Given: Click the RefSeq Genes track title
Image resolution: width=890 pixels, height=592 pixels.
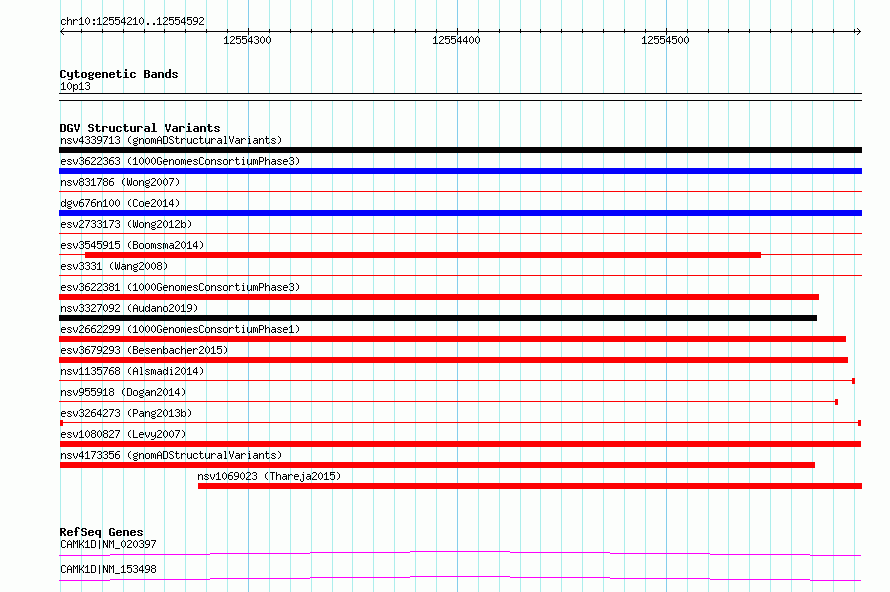Looking at the screenshot, I should [101, 532].
